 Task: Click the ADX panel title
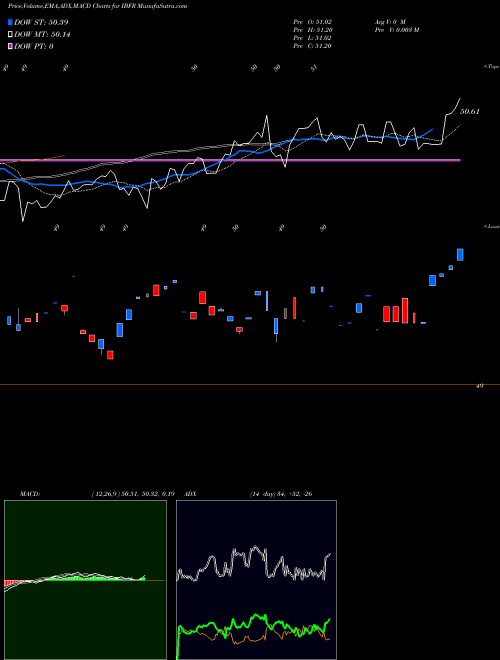click(191, 494)
